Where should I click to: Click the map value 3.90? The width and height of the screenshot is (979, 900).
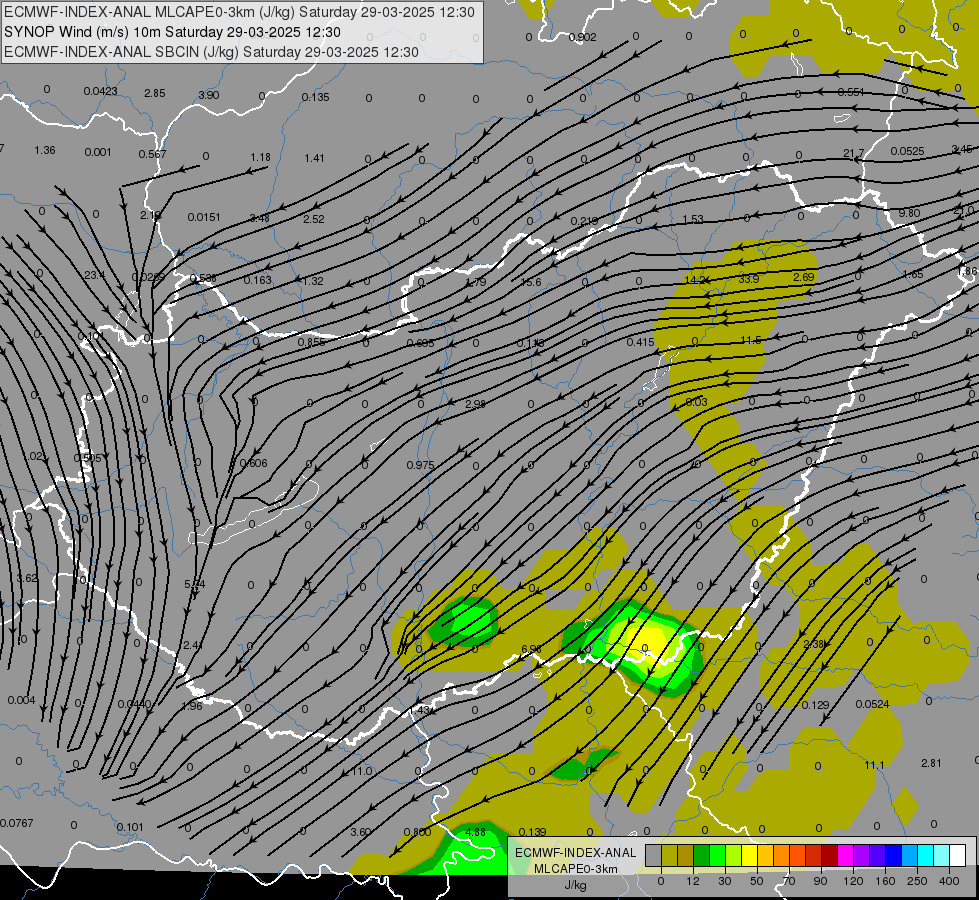click(209, 95)
